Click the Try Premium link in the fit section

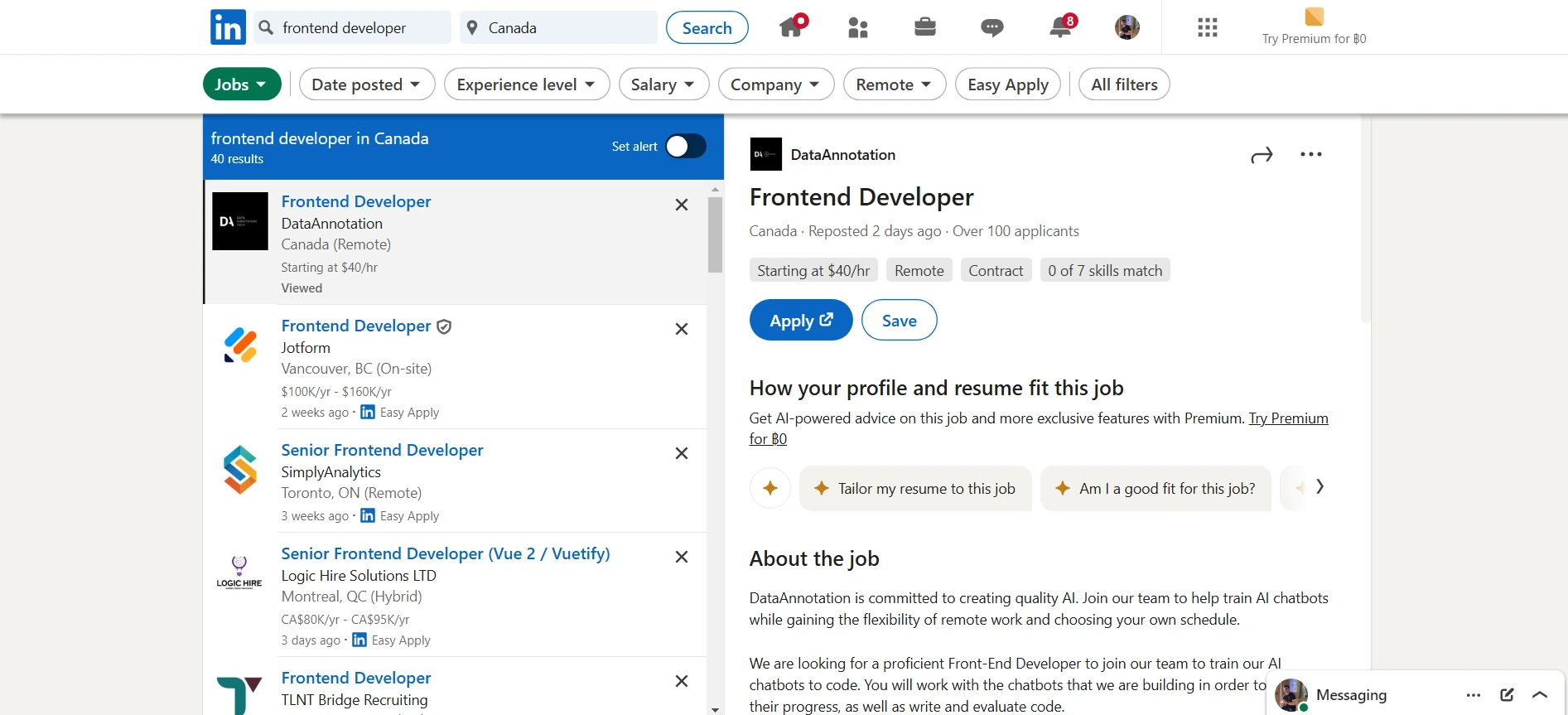(x=1288, y=418)
